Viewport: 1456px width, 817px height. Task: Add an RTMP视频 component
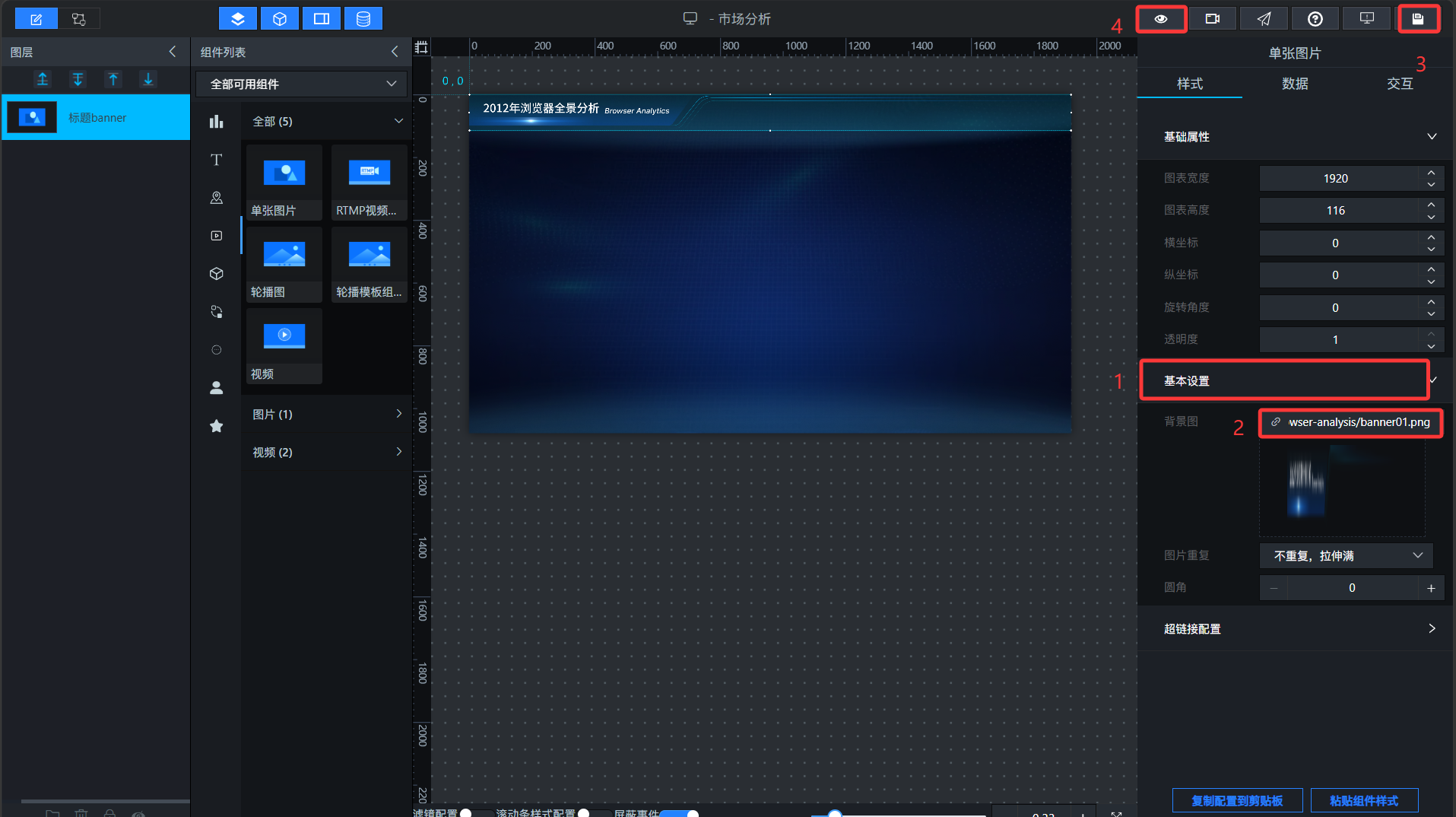(x=370, y=183)
